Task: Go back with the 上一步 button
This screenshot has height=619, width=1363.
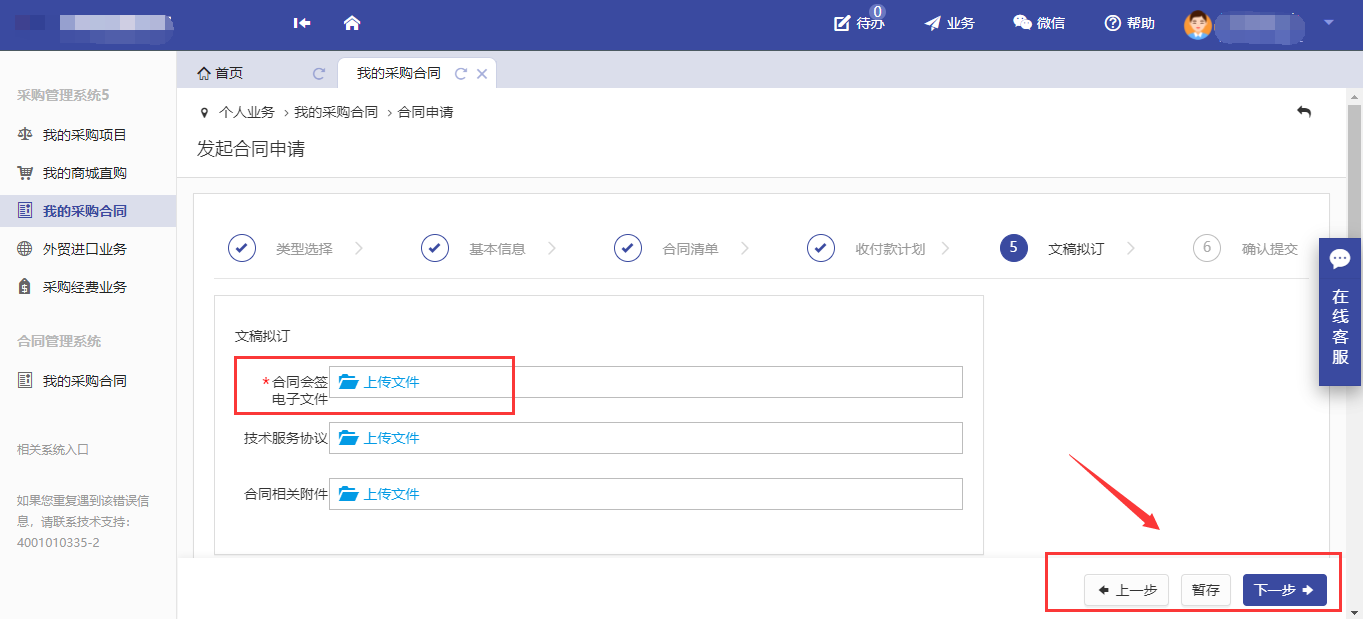Action: point(1127,590)
